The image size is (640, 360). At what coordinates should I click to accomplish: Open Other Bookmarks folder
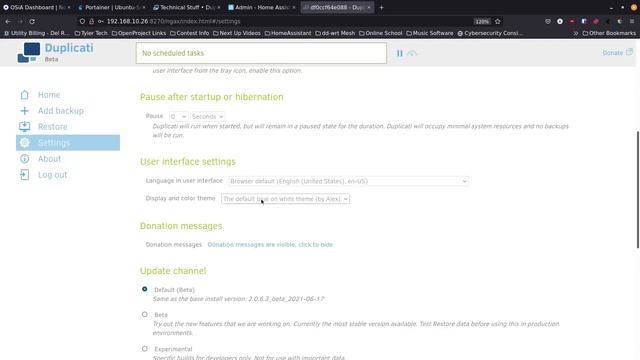tap(609, 33)
